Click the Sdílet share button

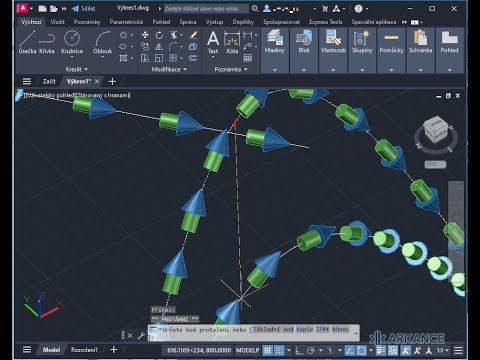point(84,9)
